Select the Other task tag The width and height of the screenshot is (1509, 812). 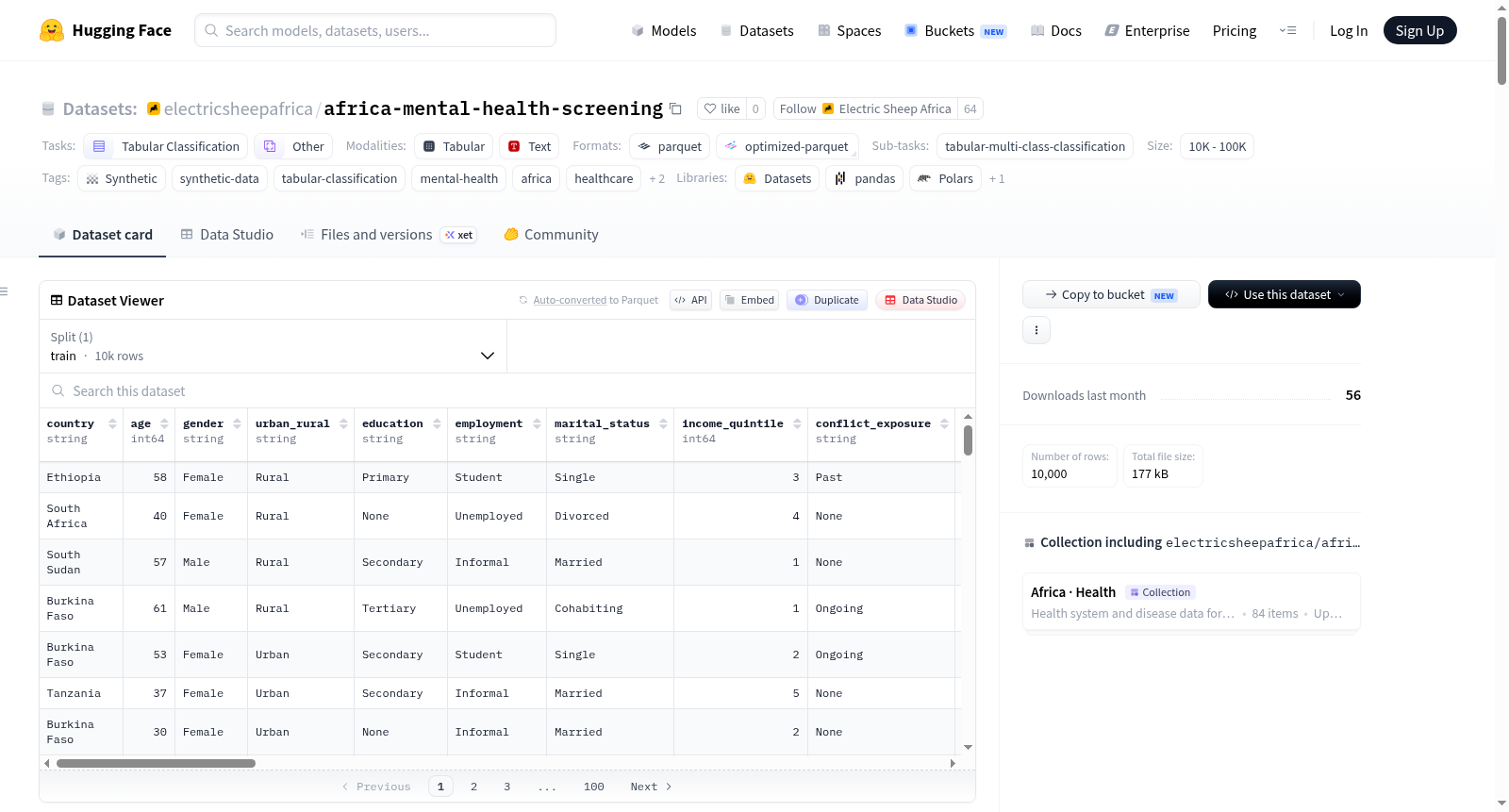(293, 146)
